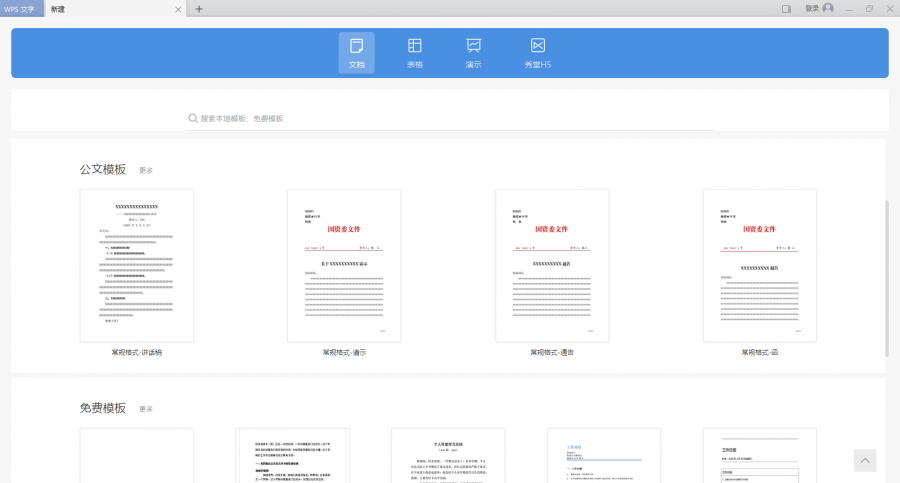
Task: Click the plus icon to add tab
Action: [x=199, y=9]
